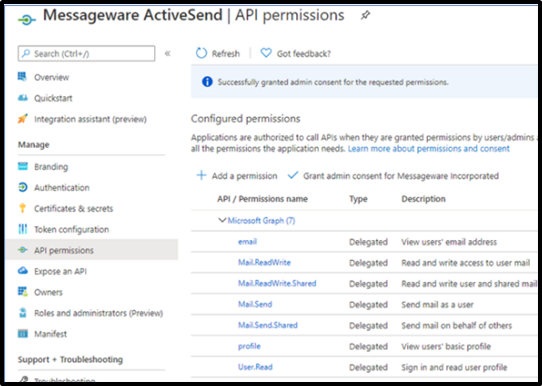The width and height of the screenshot is (542, 386).
Task: Open Overview via its grid icon
Action: 22,76
